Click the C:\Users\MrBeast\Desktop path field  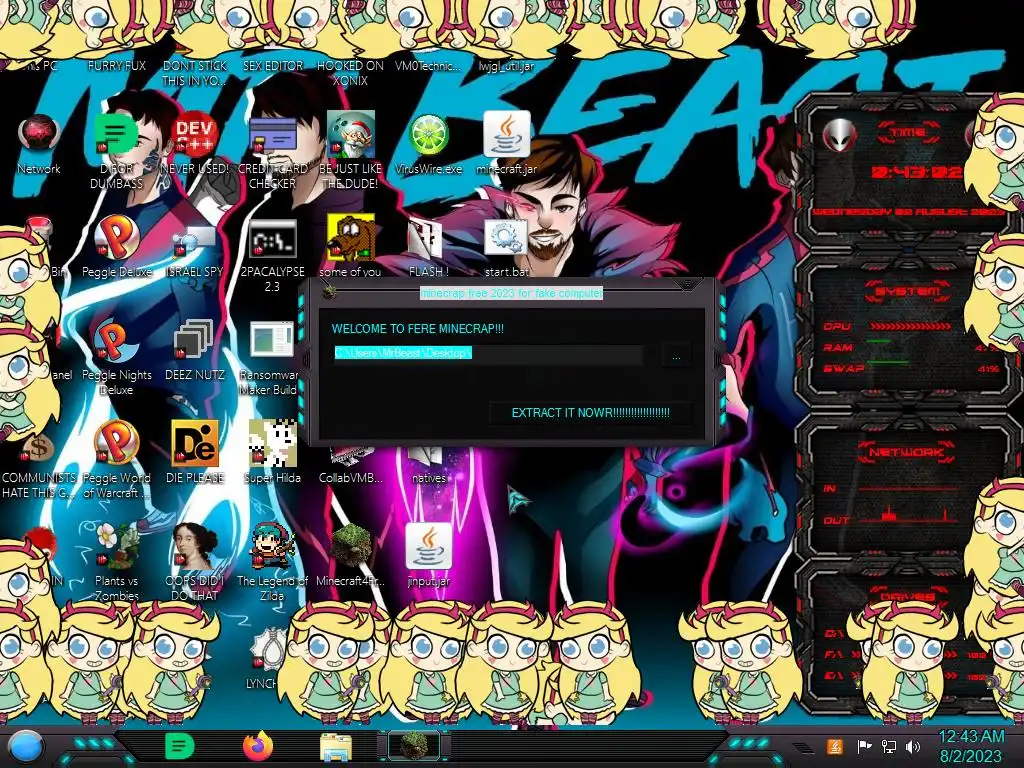pyautogui.click(x=488, y=353)
